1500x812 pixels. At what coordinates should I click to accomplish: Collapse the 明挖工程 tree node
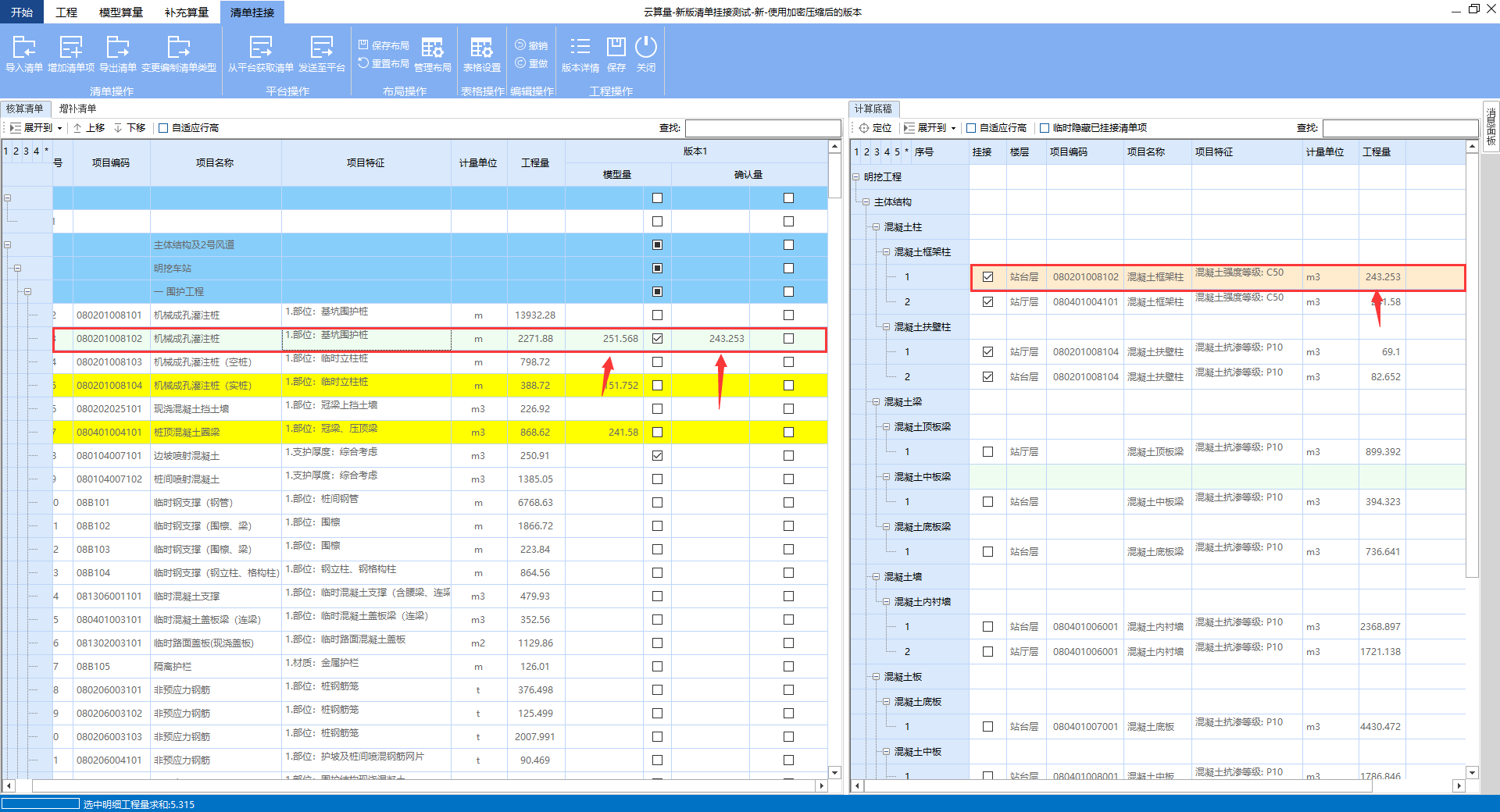(x=856, y=176)
